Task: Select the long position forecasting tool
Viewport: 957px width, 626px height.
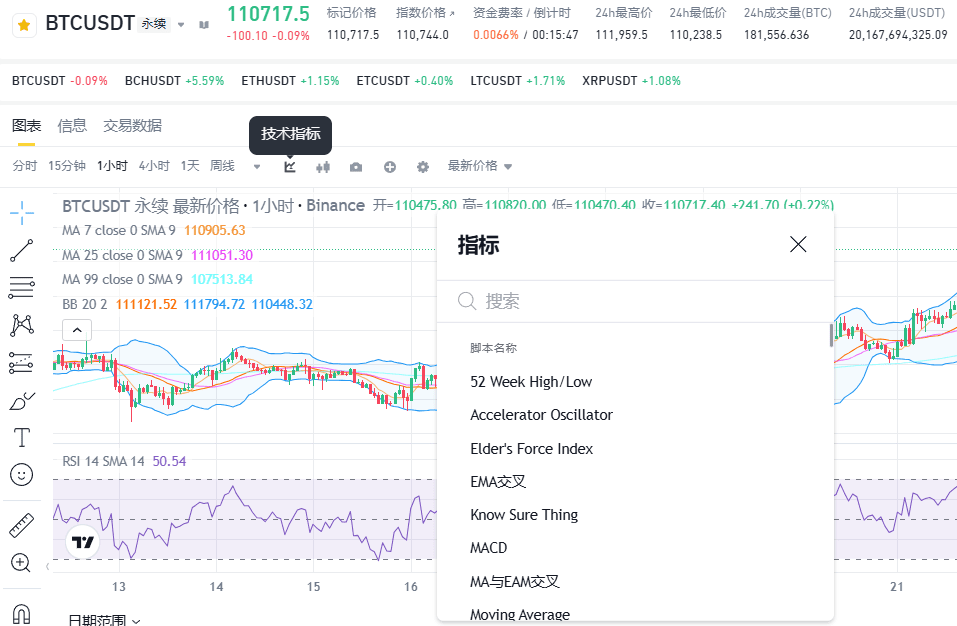Action: [22, 362]
